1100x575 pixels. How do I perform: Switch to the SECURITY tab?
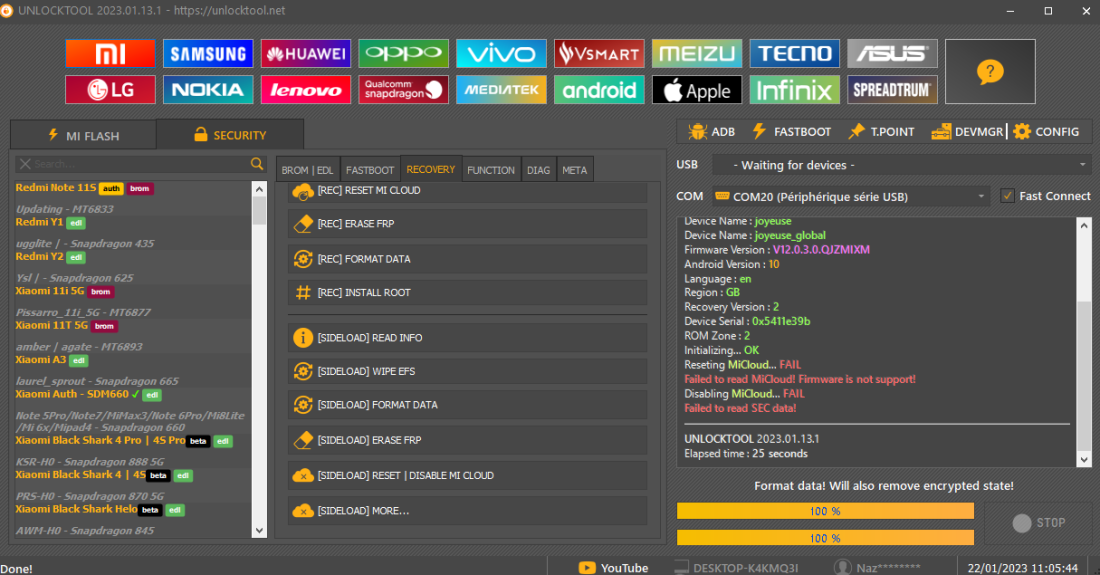[x=230, y=135]
